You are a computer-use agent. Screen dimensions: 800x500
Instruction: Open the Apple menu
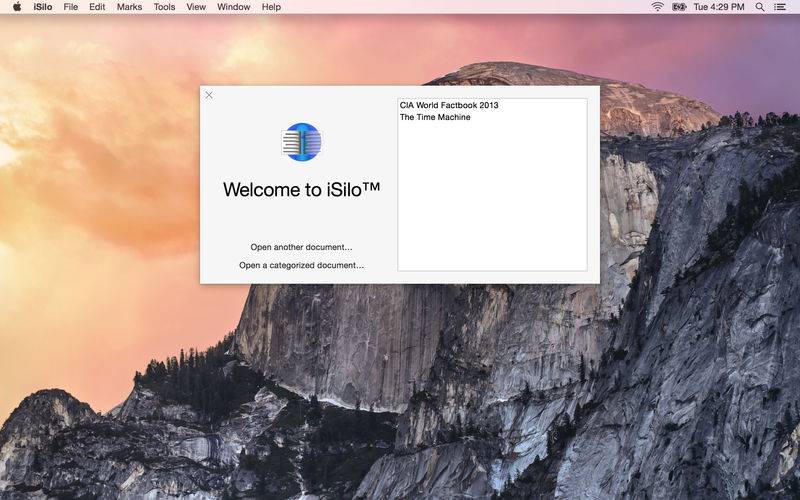tap(17, 7)
